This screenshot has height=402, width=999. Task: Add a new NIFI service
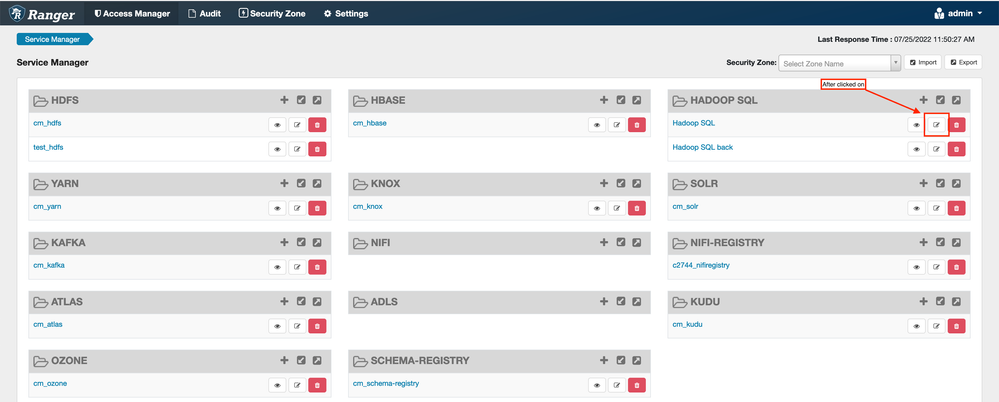(604, 243)
